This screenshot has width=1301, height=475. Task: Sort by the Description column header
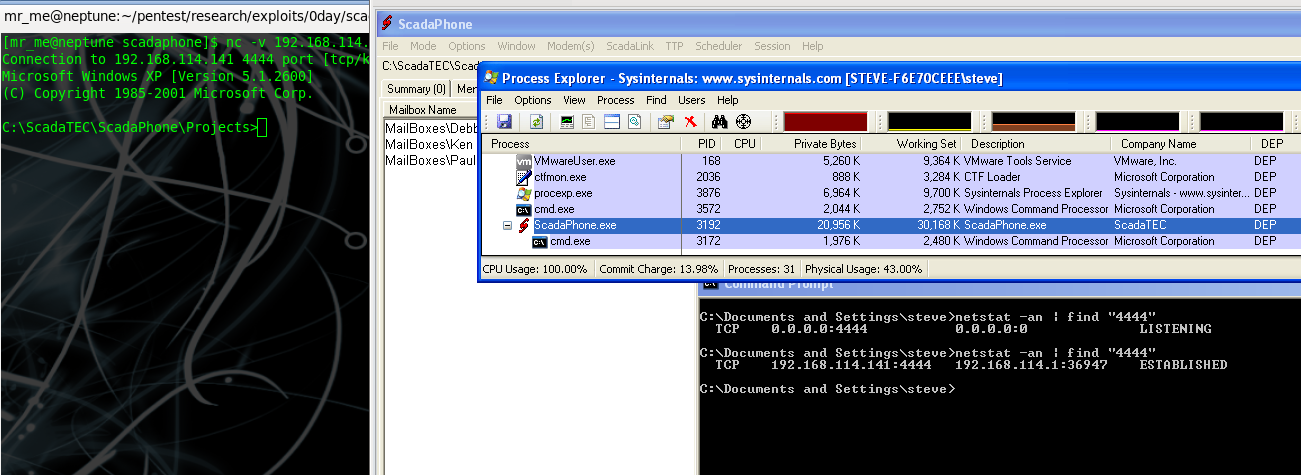point(1037,144)
